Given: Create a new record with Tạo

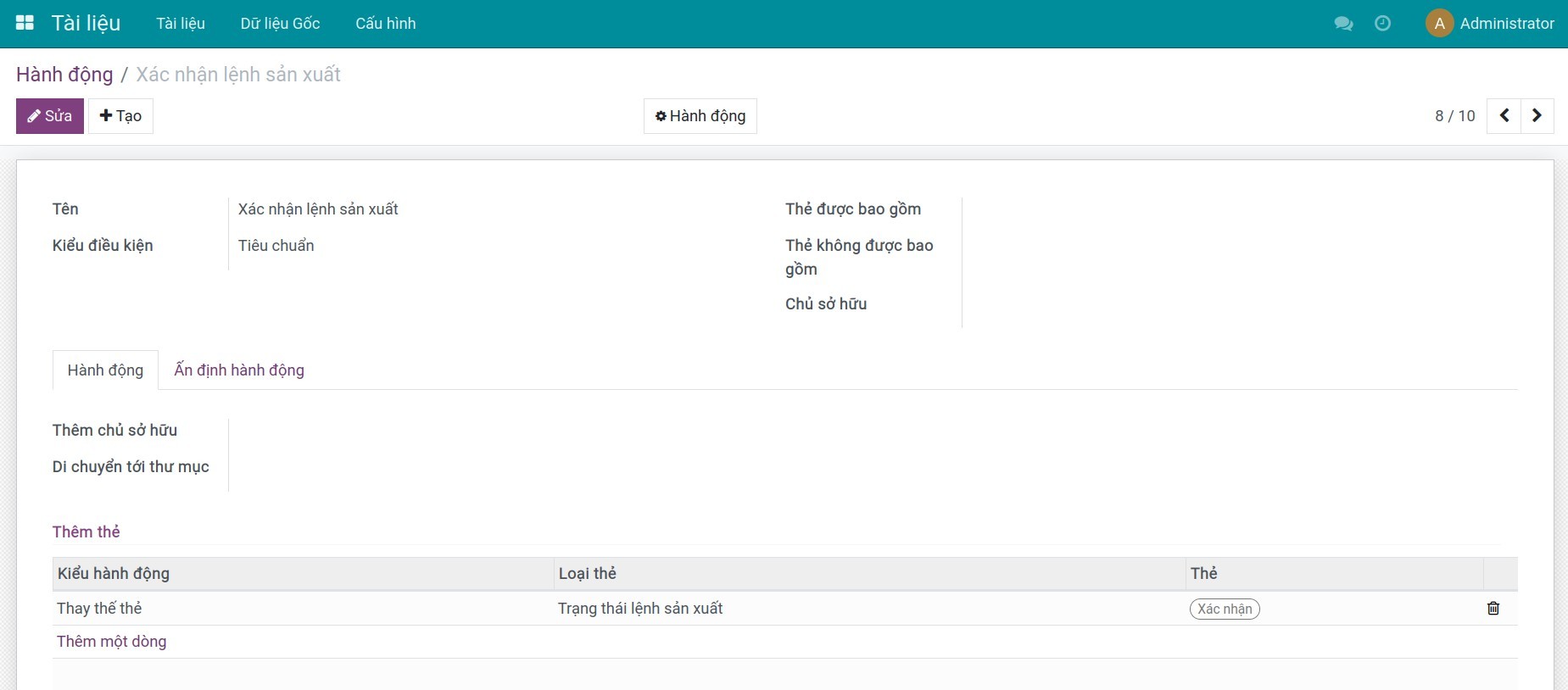Looking at the screenshot, I should [x=120, y=116].
